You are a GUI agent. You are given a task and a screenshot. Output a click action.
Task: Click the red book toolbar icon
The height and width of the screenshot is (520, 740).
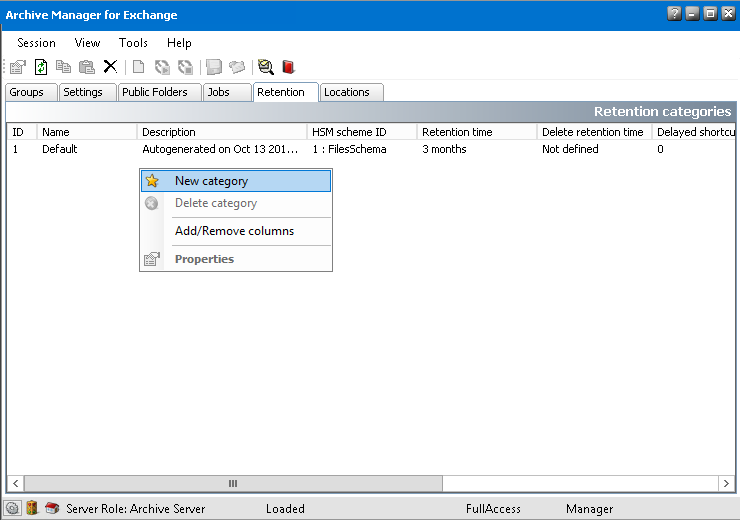pyautogui.click(x=288, y=67)
